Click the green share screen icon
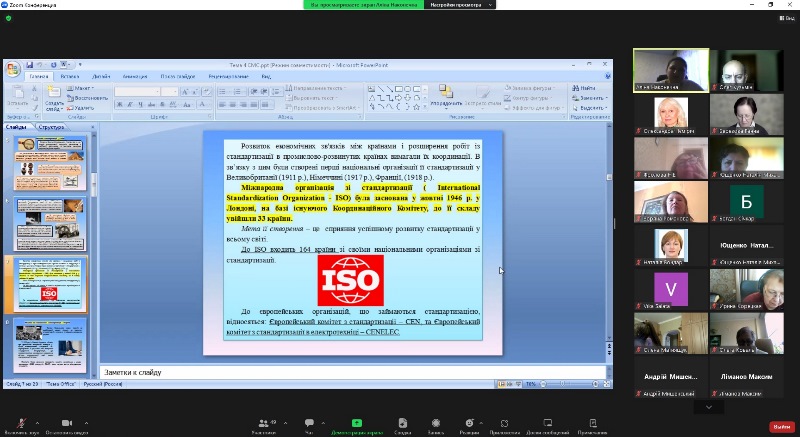 coord(357,422)
